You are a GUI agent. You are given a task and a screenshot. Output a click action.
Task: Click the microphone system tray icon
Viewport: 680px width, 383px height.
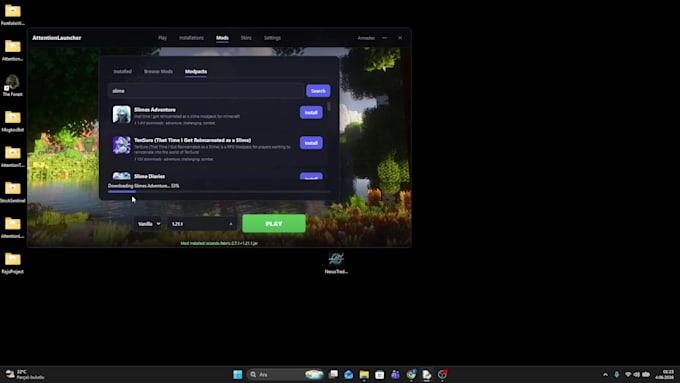click(x=617, y=374)
